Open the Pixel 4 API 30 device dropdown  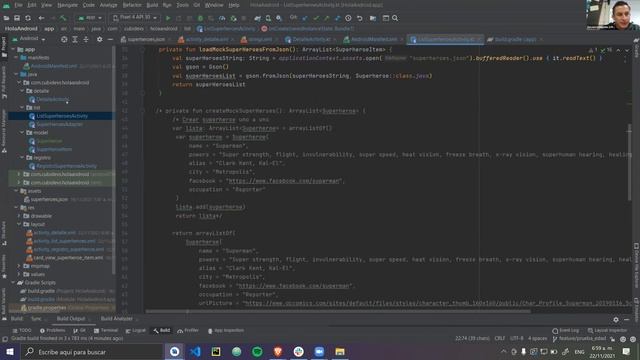[x=135, y=18]
